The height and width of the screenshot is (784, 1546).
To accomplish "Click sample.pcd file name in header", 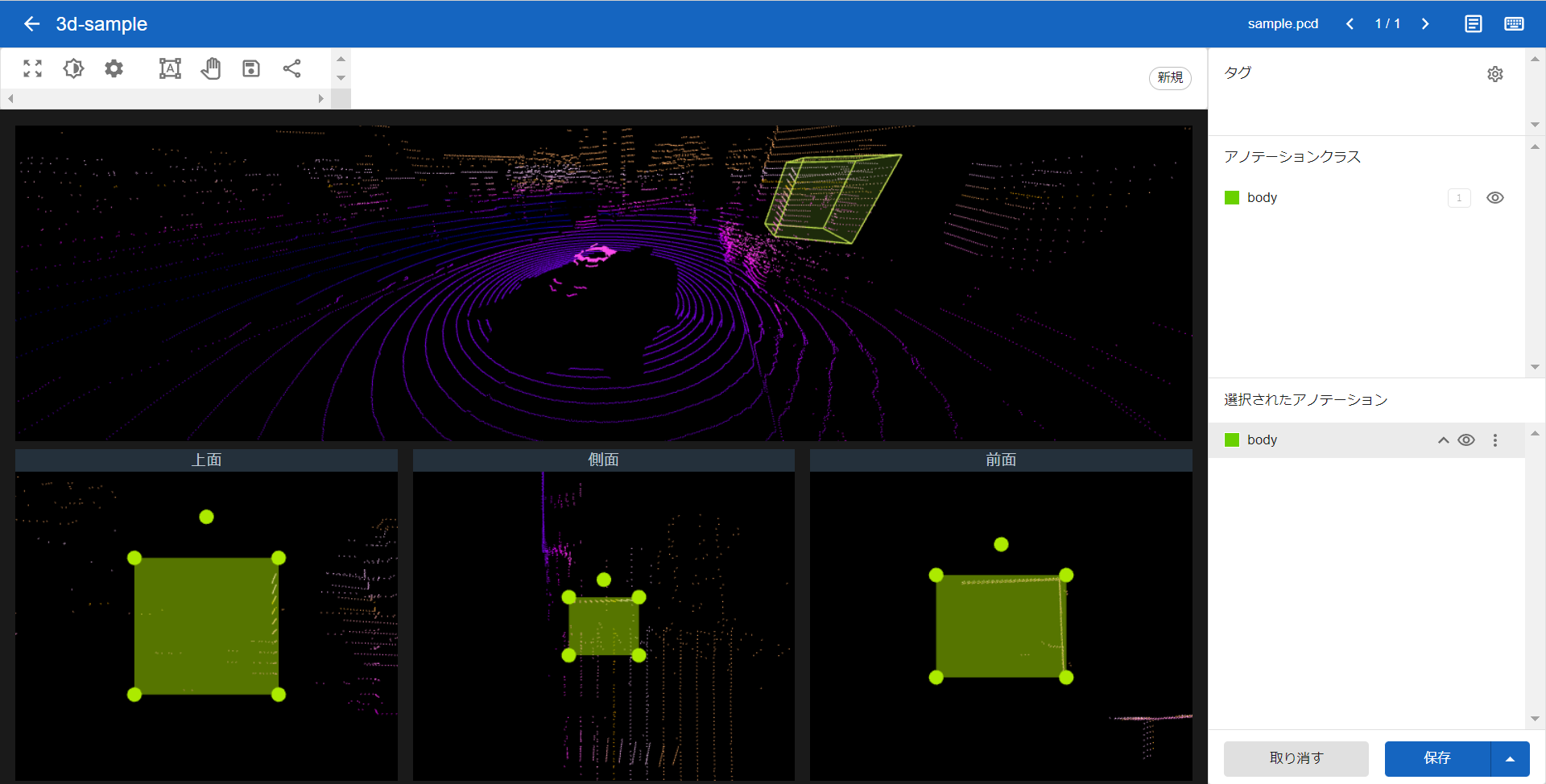I will [1283, 24].
